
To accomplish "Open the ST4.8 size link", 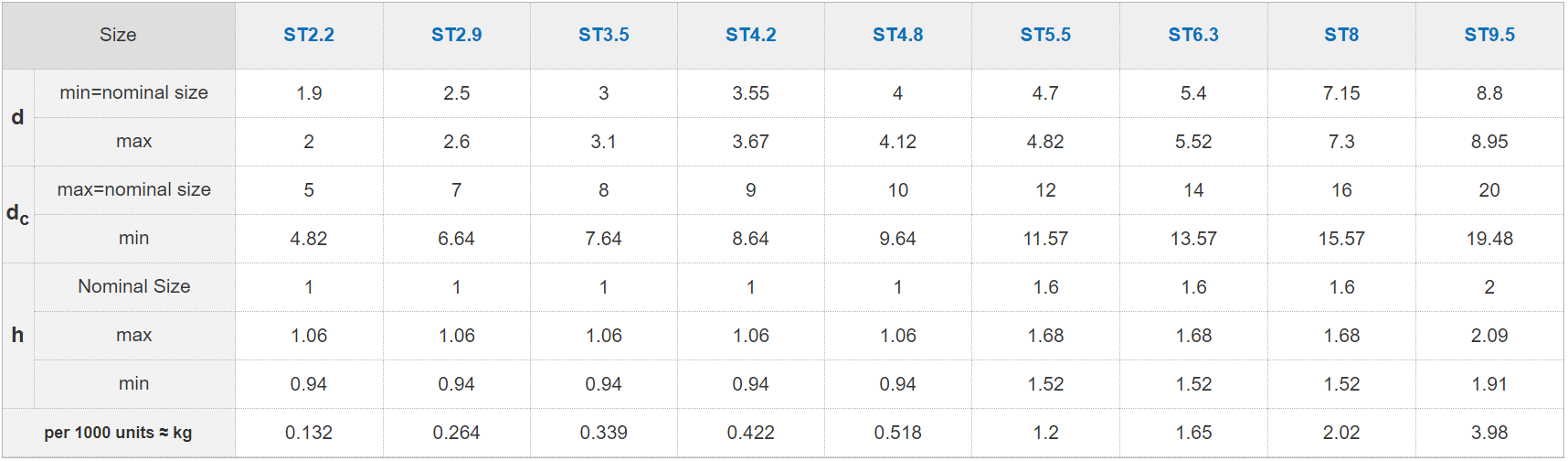I will point(898,35).
